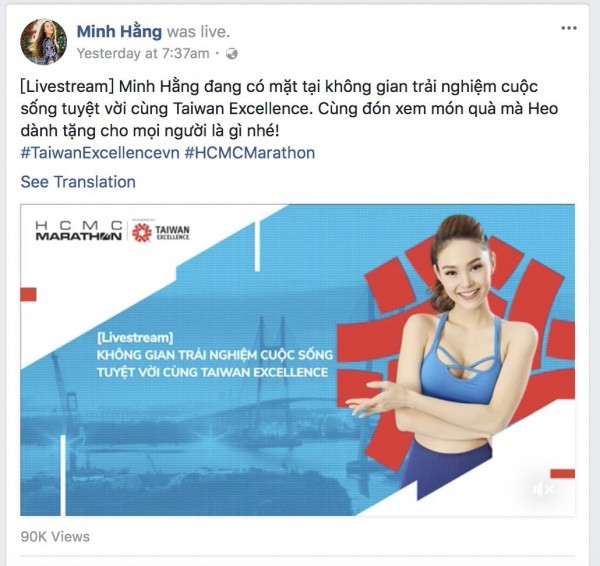Click the HCMC Marathon logo in video

point(79,231)
